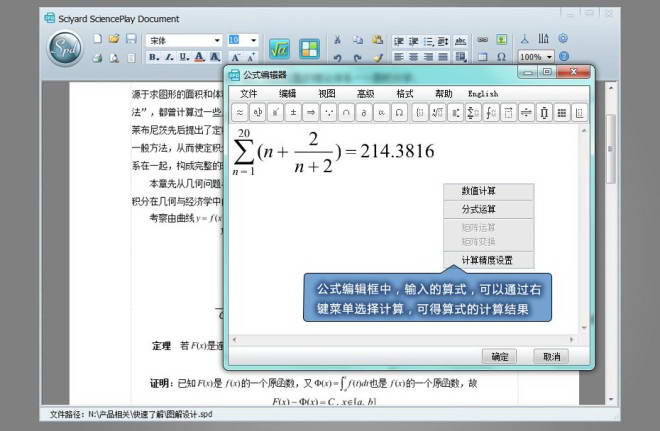Open the division symbol templates palette

pyautogui.click(x=526, y=112)
